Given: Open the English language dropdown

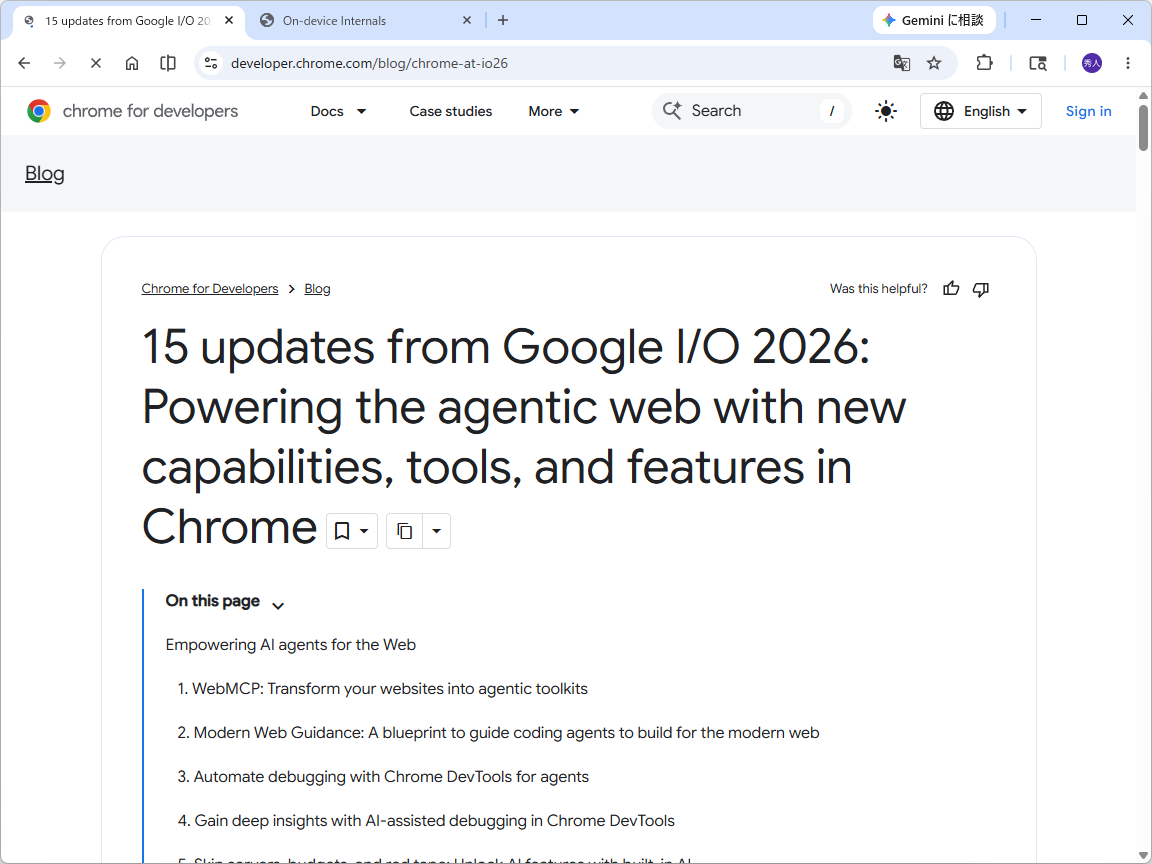Looking at the screenshot, I should (981, 111).
